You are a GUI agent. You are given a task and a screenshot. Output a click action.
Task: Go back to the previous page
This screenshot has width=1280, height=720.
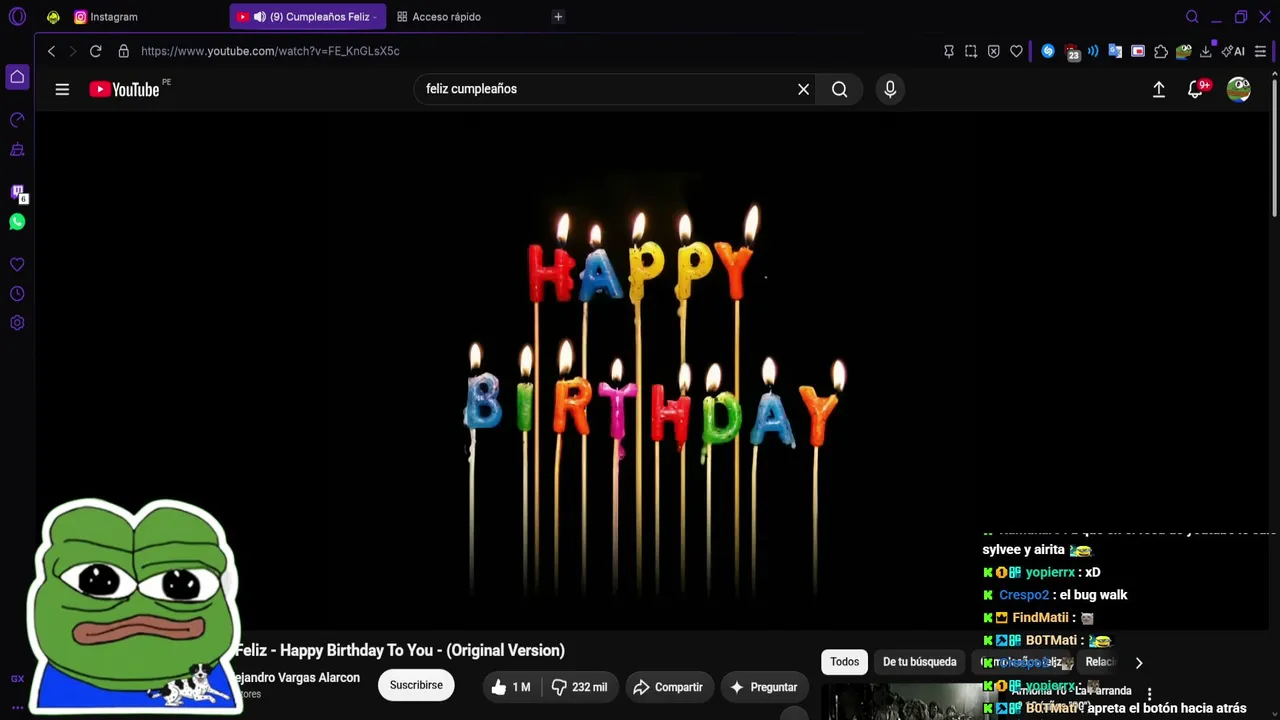pyautogui.click(x=51, y=51)
